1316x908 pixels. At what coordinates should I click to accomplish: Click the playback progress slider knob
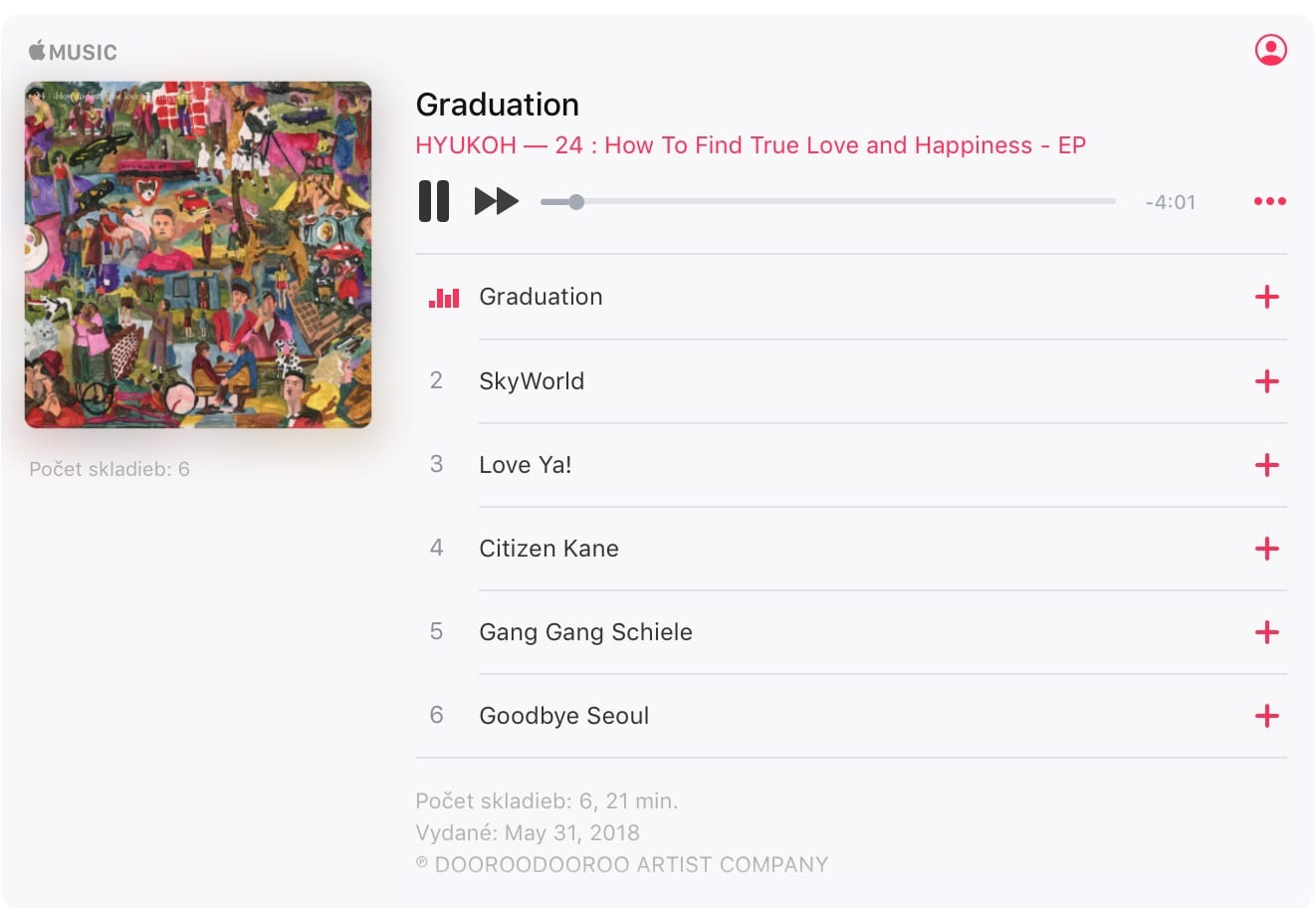pos(575,201)
